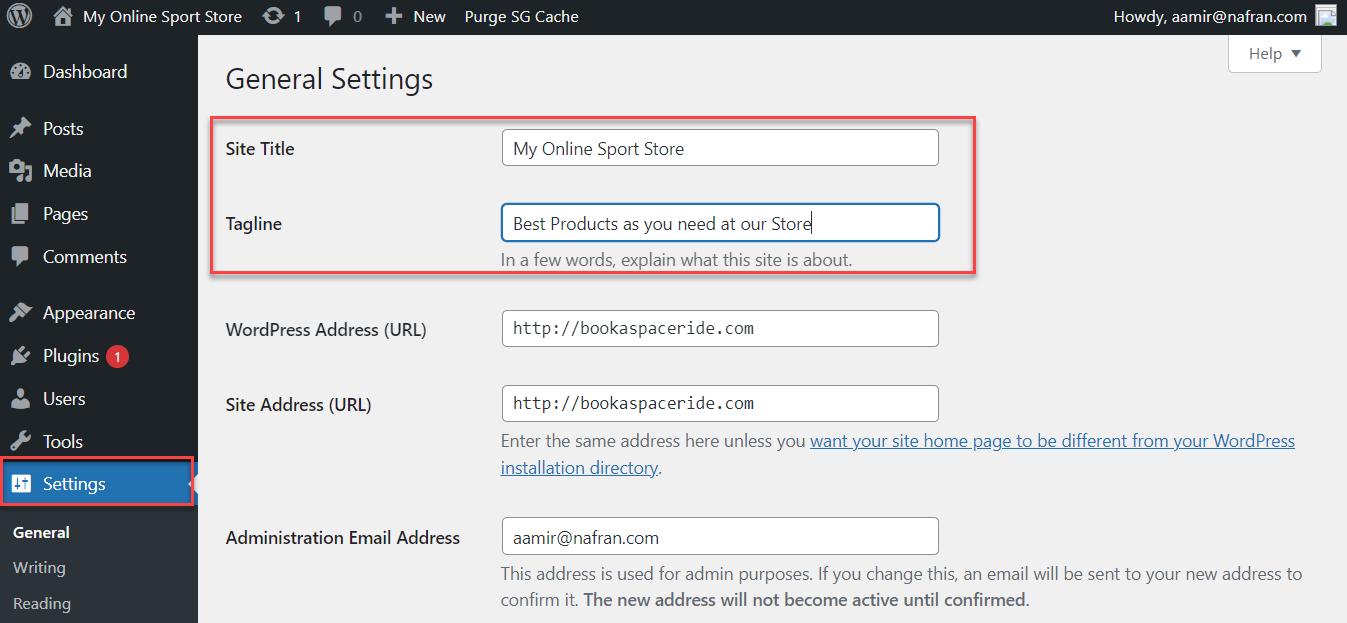Click the Appearance paintbrush icon
Screen dimensions: 1347x623
click(20, 313)
